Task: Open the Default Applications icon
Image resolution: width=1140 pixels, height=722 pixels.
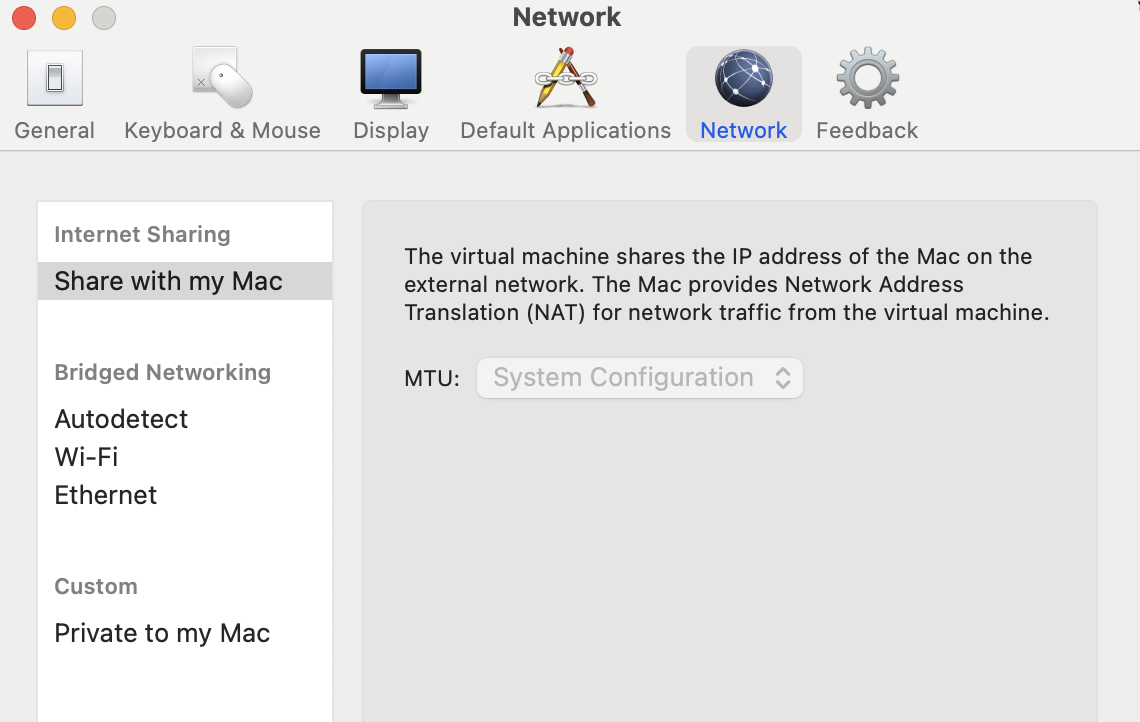Action: tap(566, 78)
